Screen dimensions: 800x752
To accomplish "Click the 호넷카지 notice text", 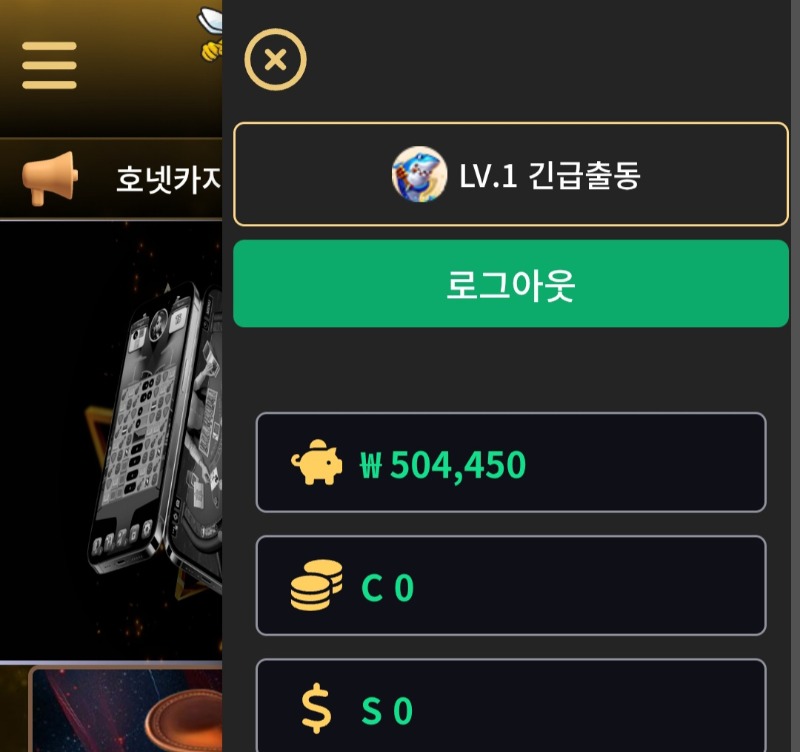I will pyautogui.click(x=169, y=180).
